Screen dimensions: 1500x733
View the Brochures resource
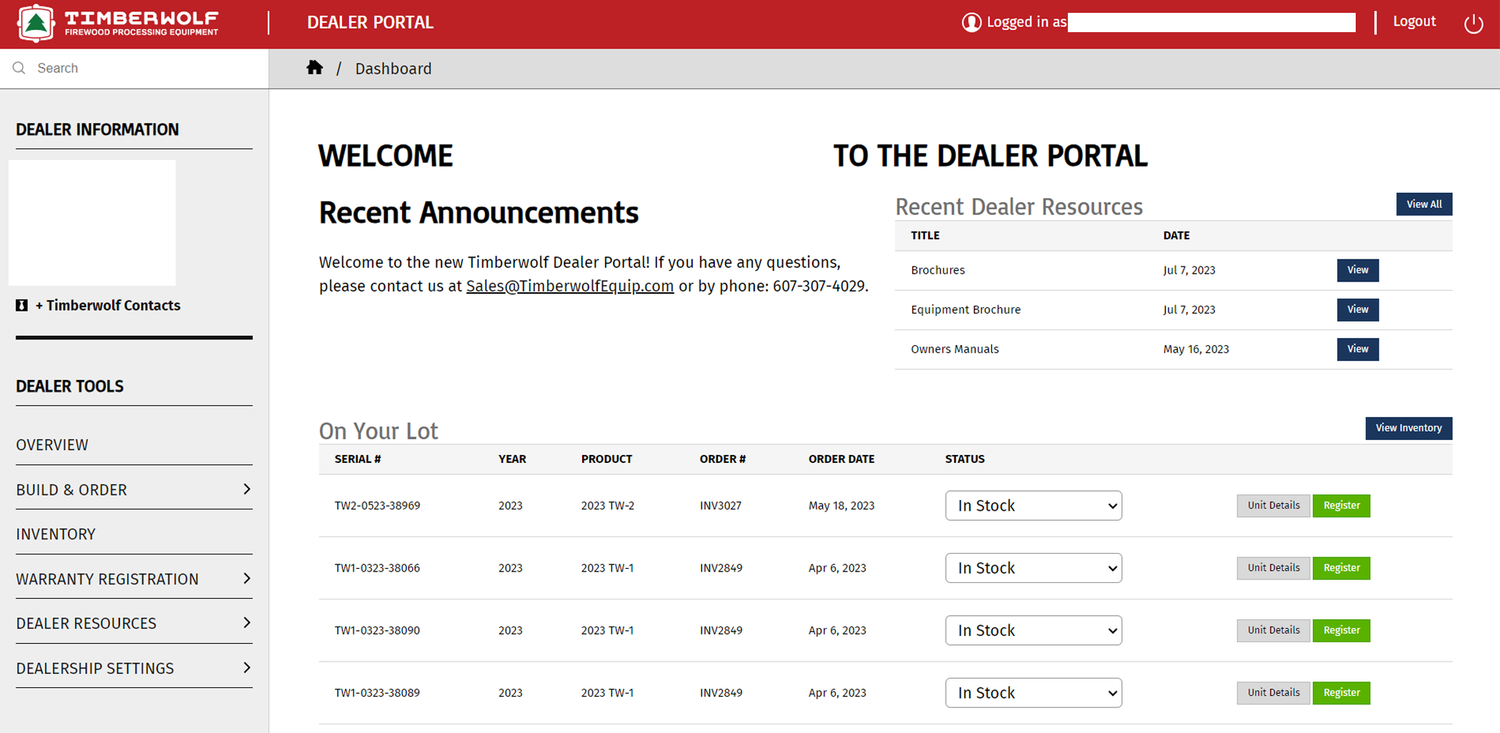point(1358,270)
